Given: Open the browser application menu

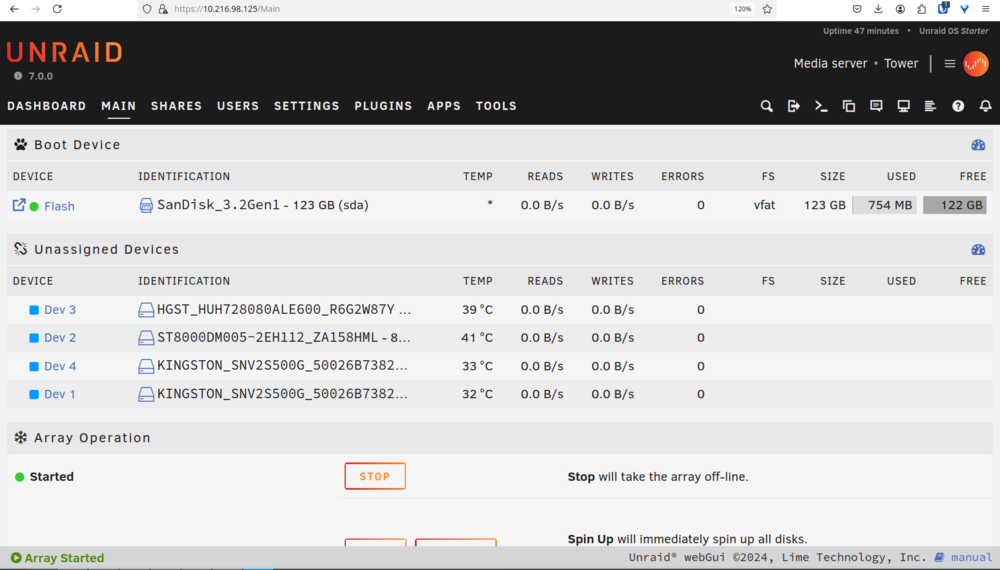Looking at the screenshot, I should coord(985,9).
